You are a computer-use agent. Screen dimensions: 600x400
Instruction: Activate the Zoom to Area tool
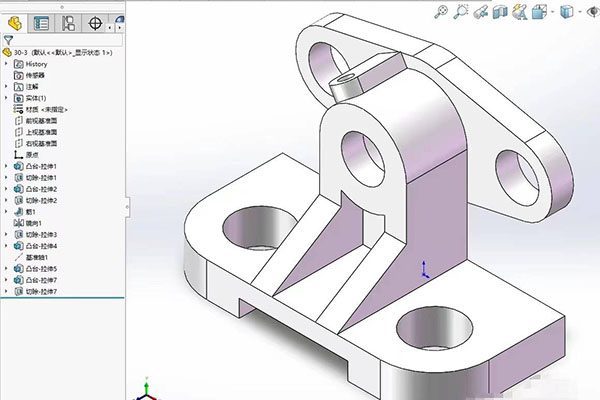point(461,11)
